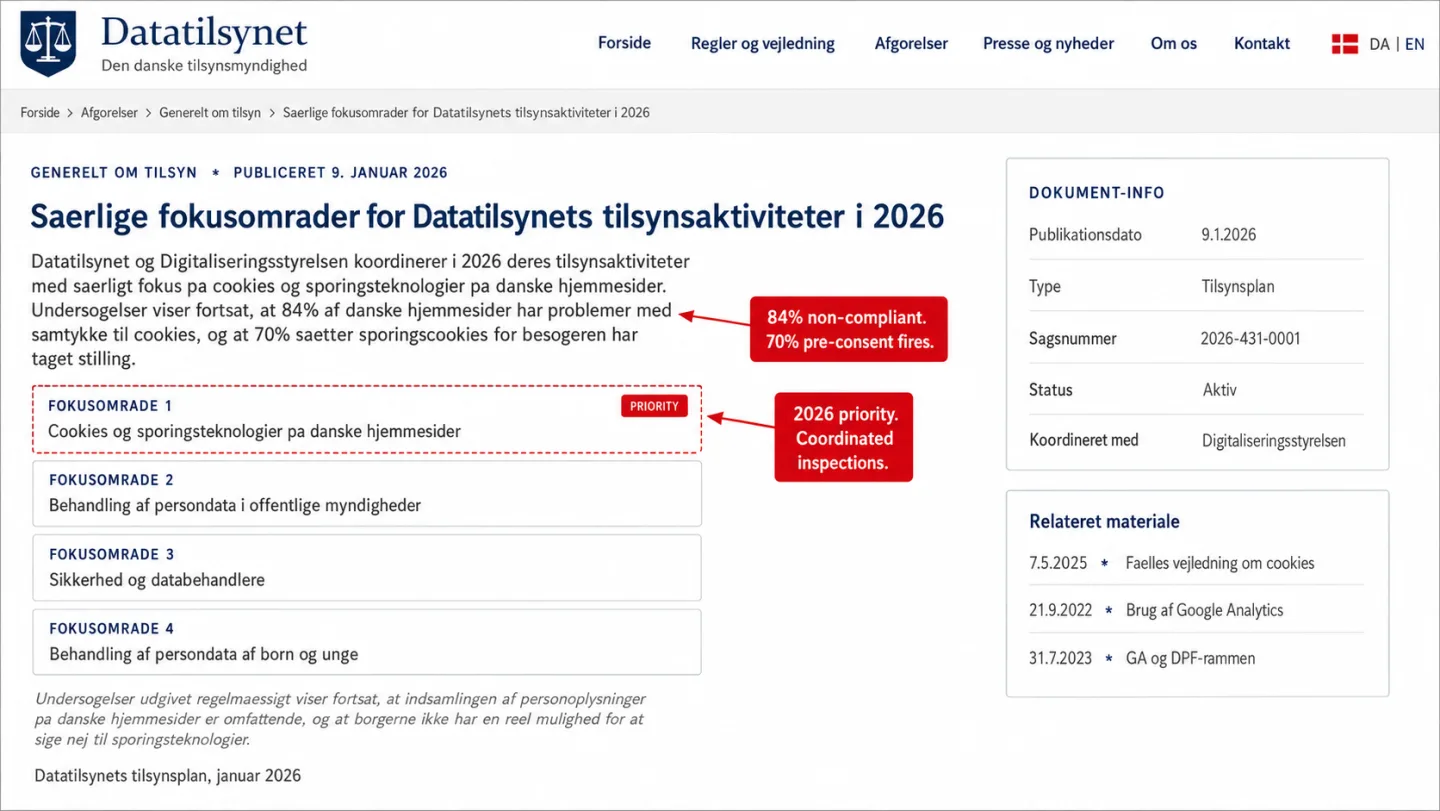Click the Generelt om tilsyn breadcrumb
1440x811 pixels.
(210, 113)
